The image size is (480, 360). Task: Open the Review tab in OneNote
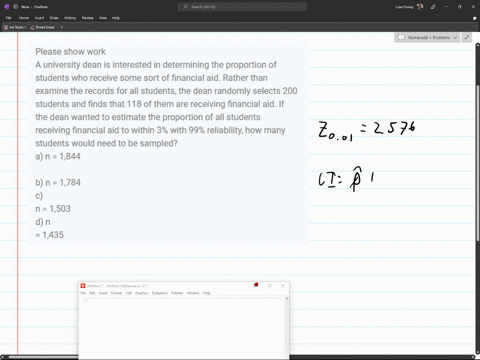(88, 18)
